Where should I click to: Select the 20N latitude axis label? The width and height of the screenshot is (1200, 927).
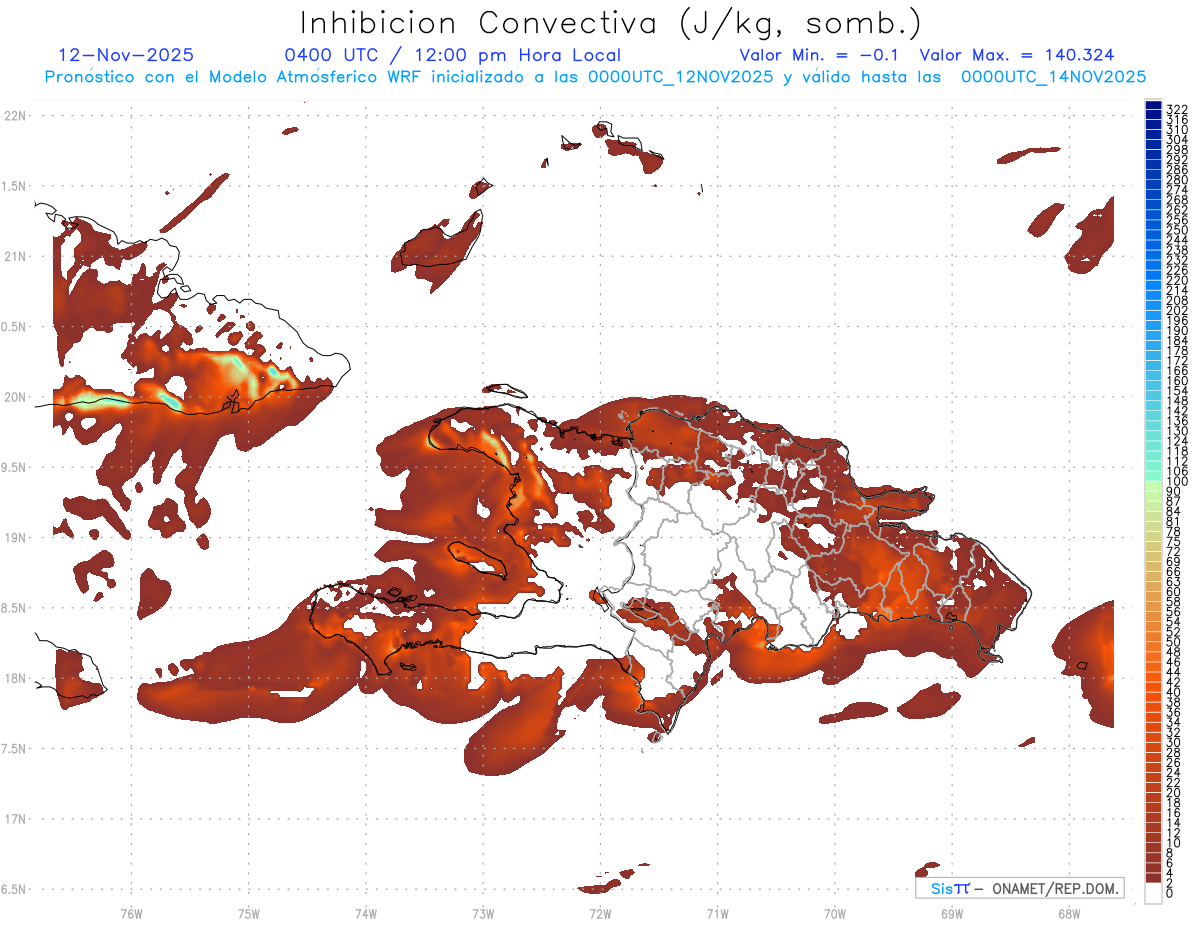tap(14, 397)
